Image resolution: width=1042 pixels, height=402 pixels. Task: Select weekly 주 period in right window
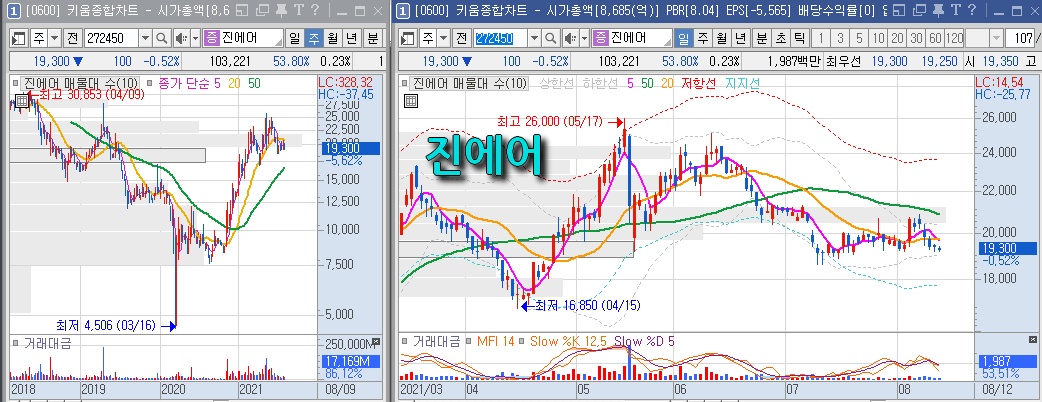coord(702,38)
